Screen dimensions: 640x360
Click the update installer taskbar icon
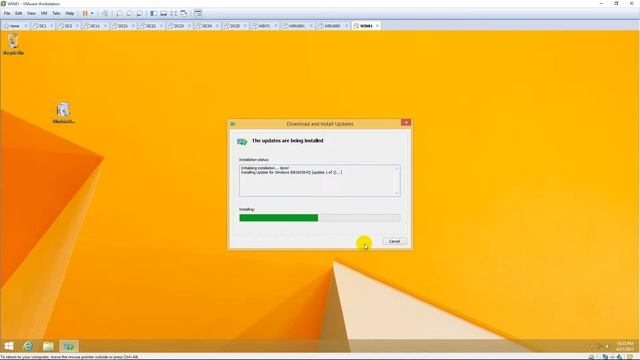click(x=69, y=346)
